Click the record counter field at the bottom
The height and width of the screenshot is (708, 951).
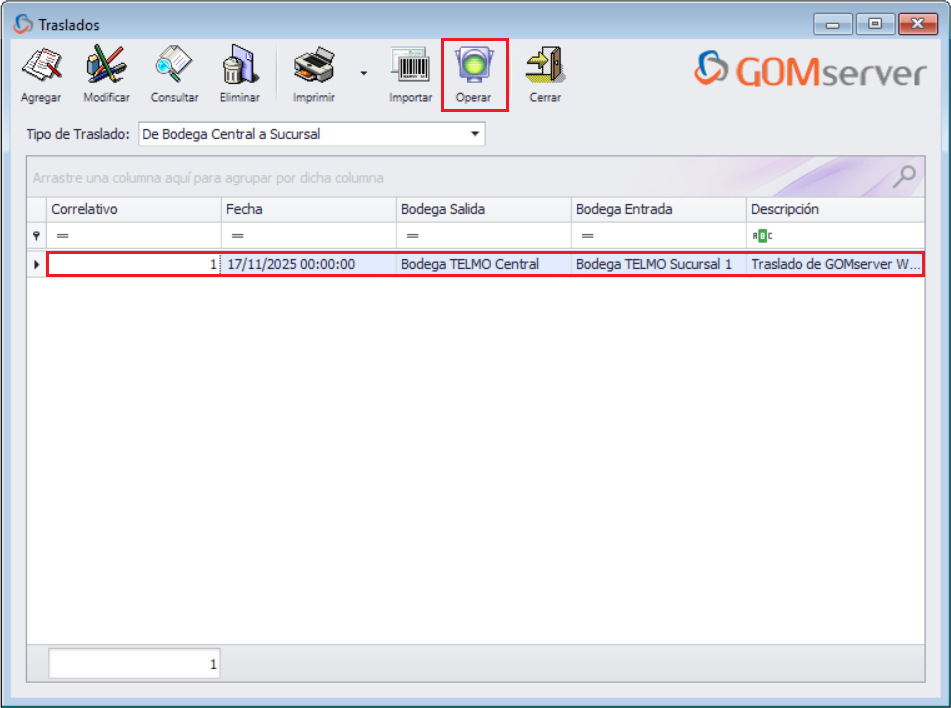pyautogui.click(x=133, y=662)
